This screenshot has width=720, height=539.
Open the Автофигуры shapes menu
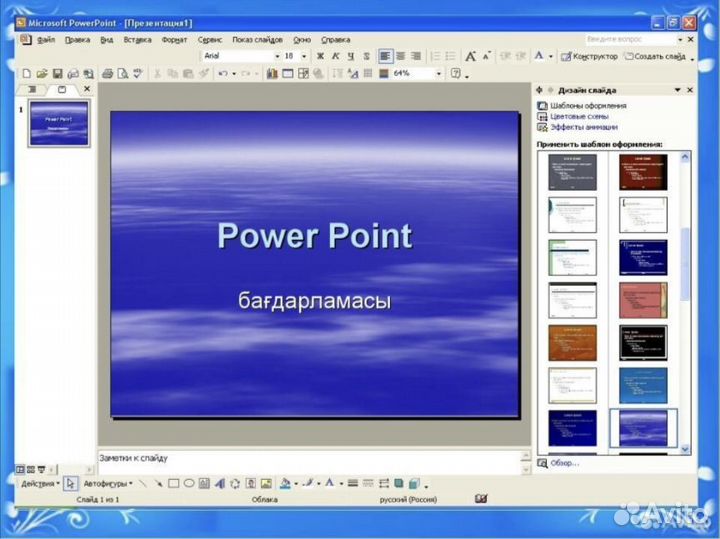108,483
